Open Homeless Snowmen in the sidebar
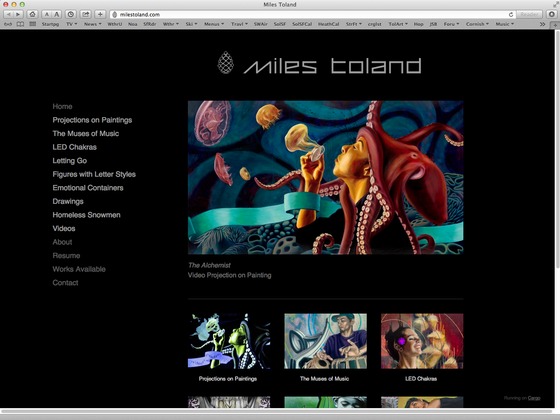Image resolution: width=560 pixels, height=420 pixels. (x=86, y=215)
